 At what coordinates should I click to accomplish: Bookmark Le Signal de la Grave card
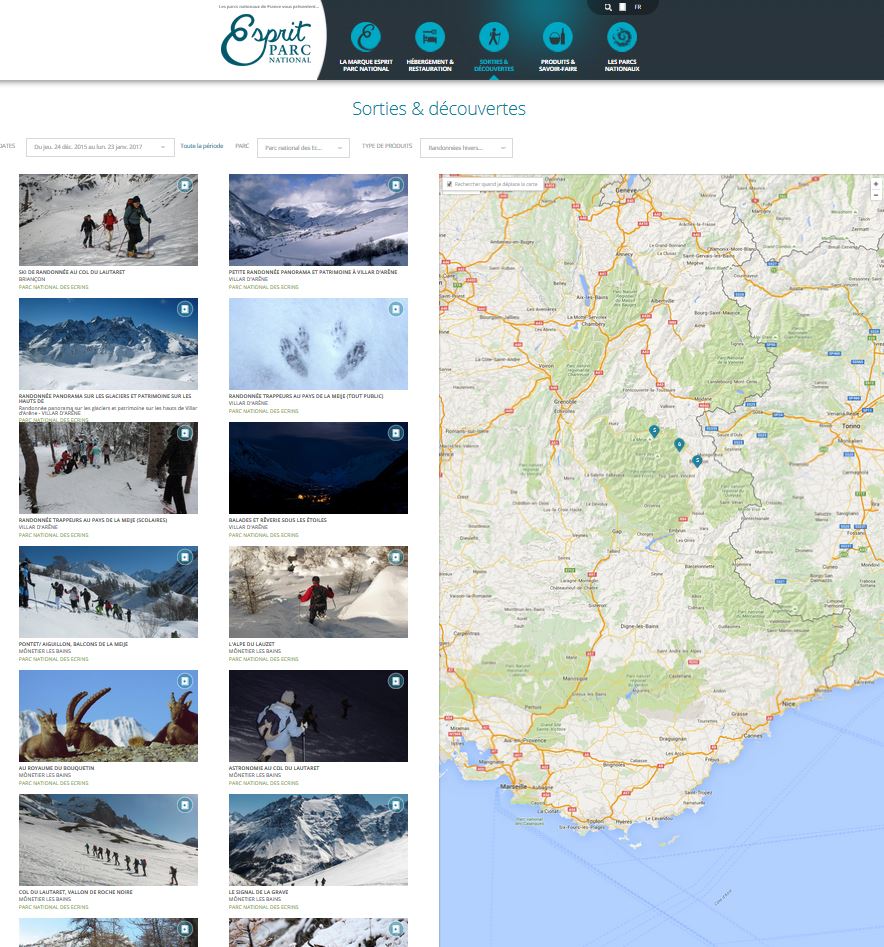[396, 805]
